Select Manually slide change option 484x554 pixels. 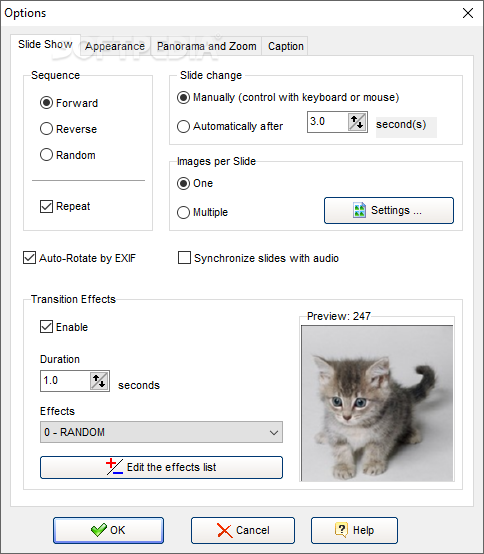[x=288, y=97]
